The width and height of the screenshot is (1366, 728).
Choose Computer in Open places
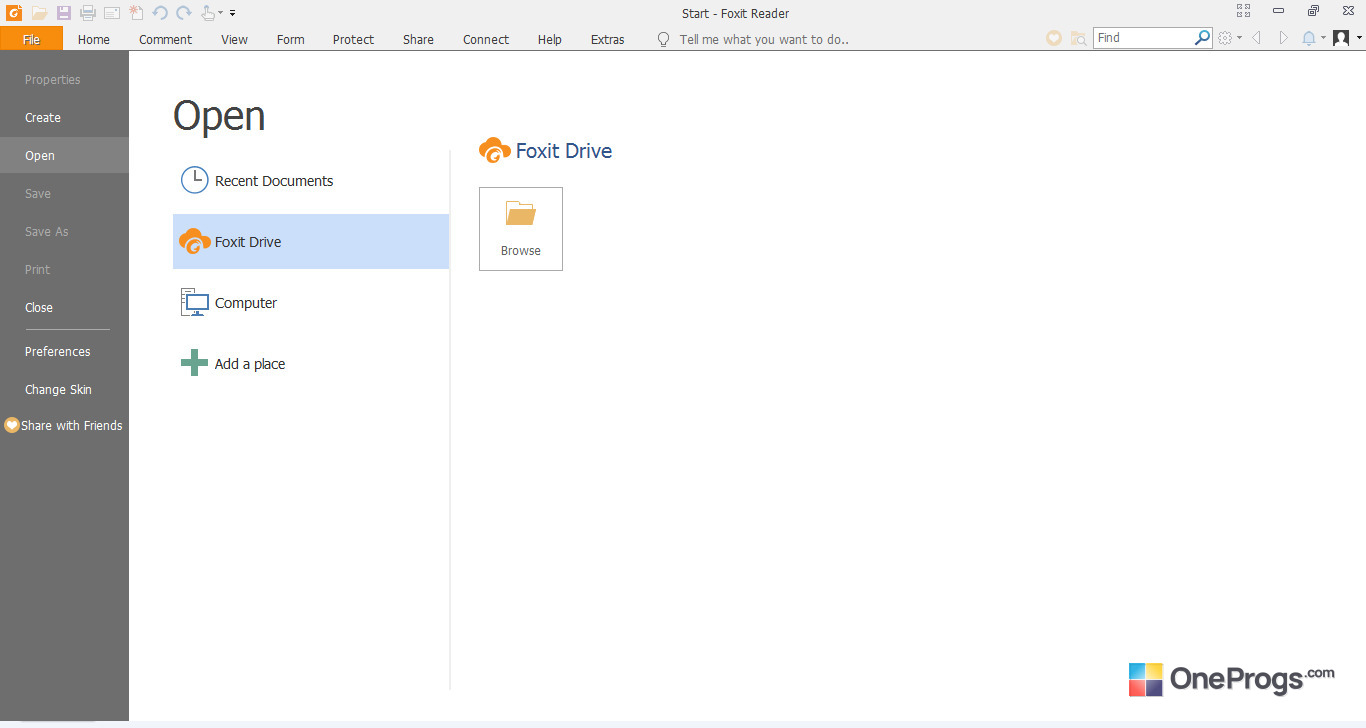tap(311, 303)
